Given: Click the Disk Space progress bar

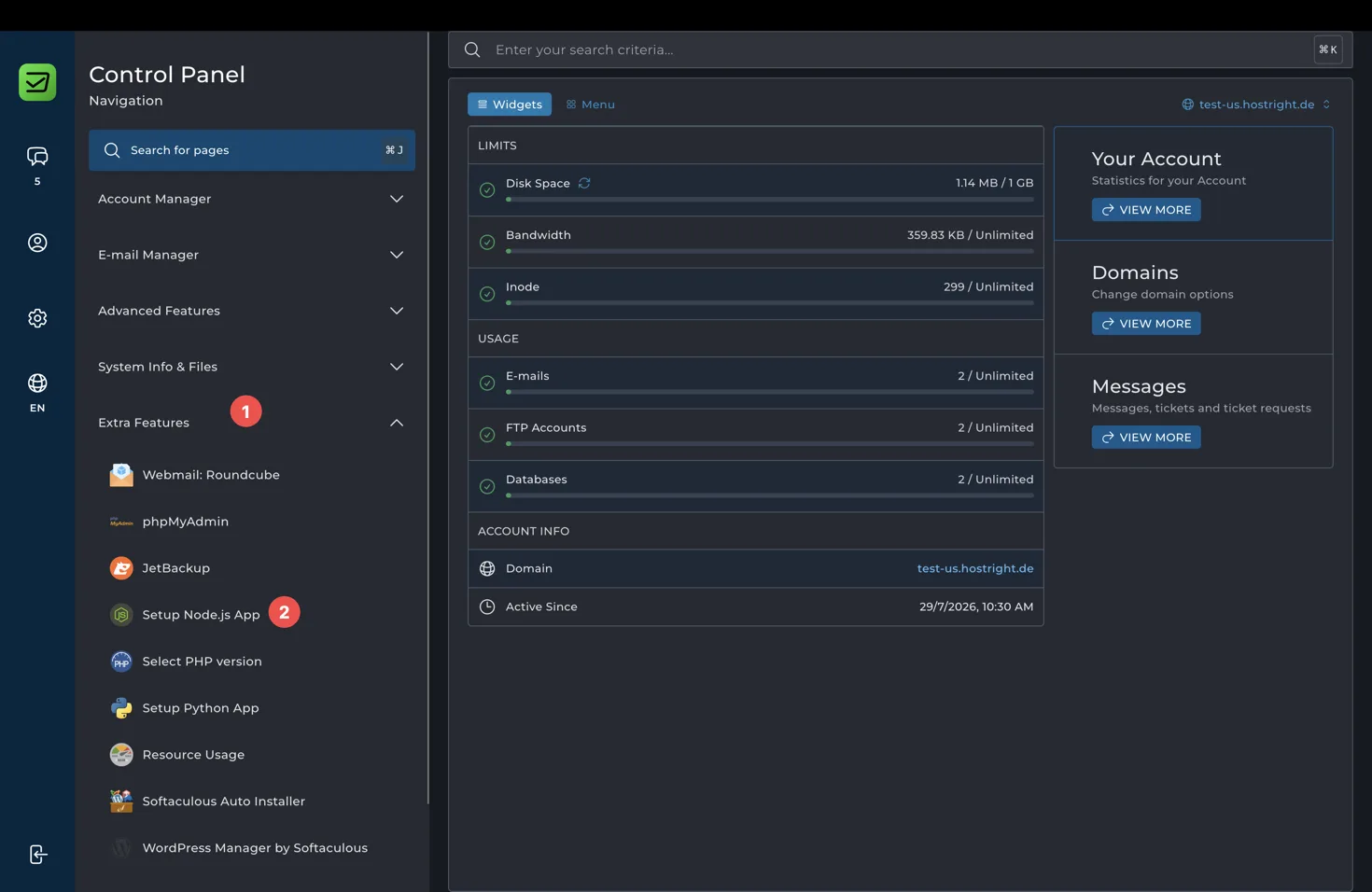Looking at the screenshot, I should coord(770,200).
